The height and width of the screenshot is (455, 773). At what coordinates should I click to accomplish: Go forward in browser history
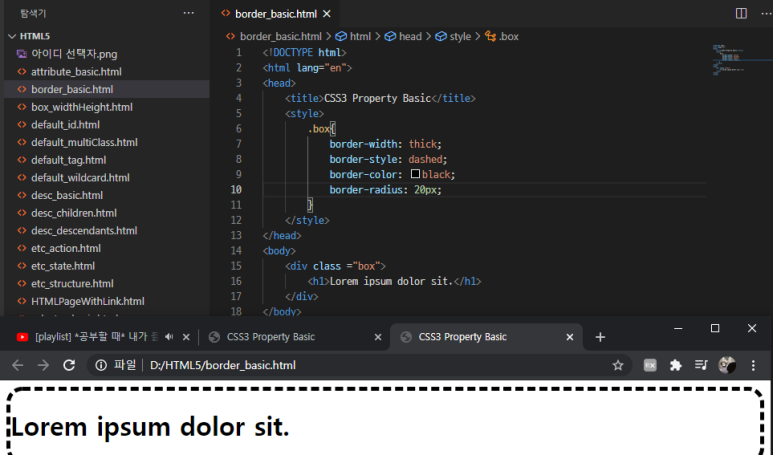43,365
